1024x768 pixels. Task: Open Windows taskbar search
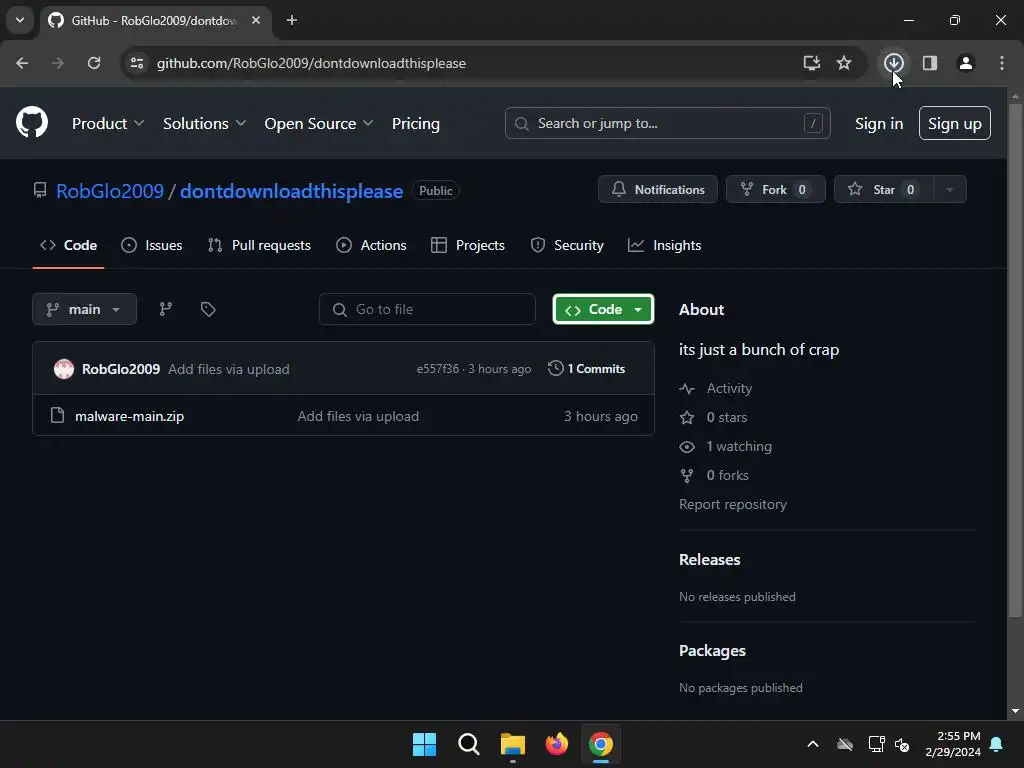point(468,744)
